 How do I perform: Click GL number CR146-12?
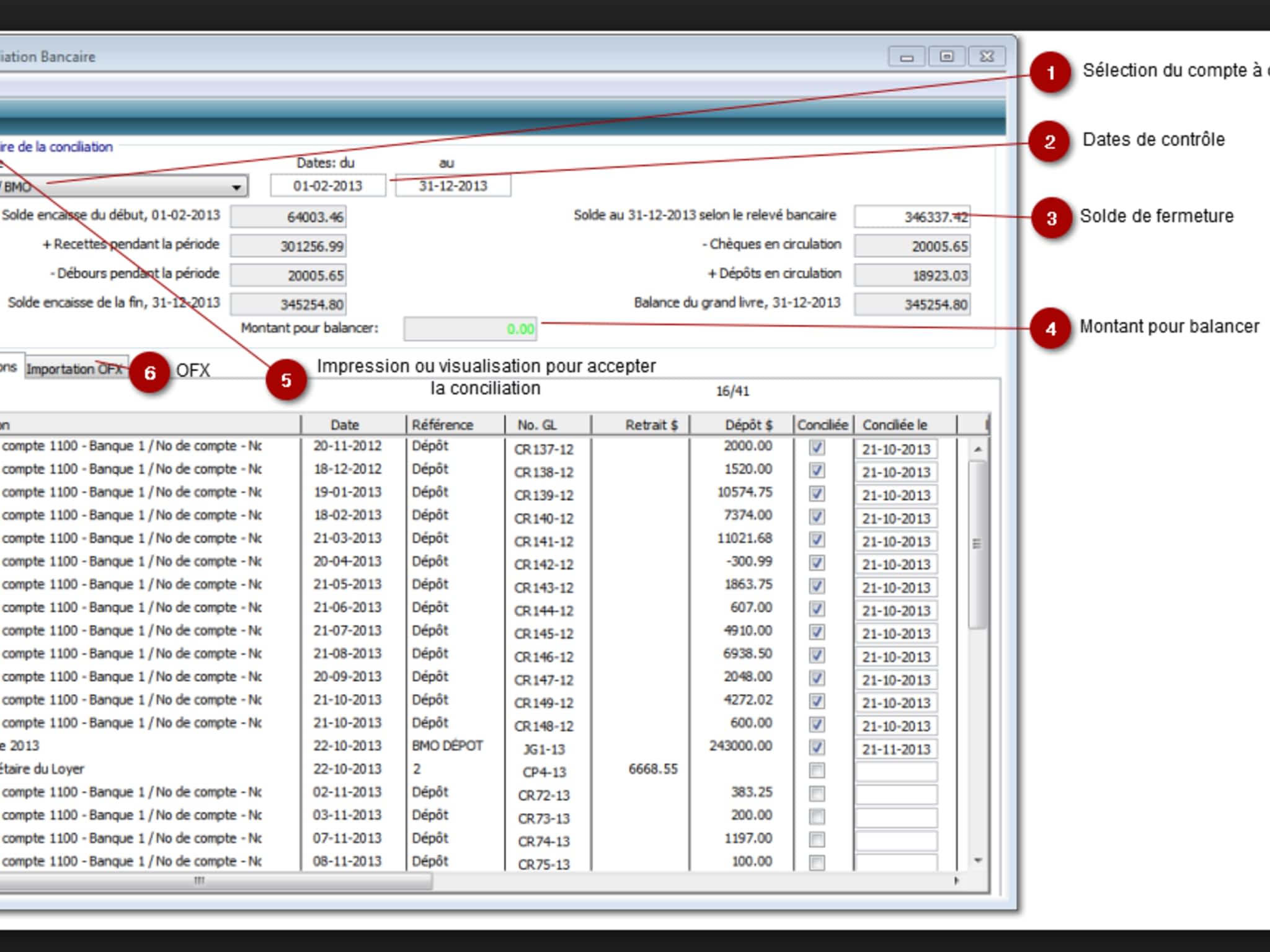click(x=544, y=657)
